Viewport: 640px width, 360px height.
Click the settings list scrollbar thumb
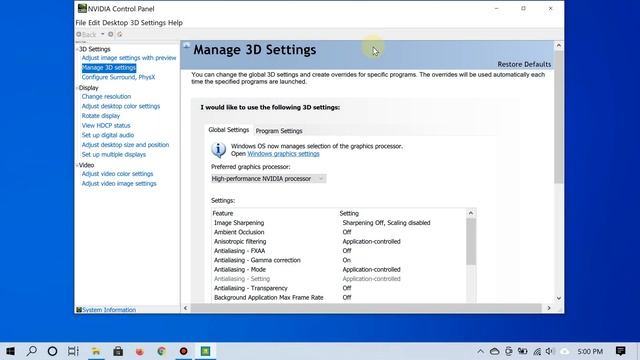click(471, 242)
